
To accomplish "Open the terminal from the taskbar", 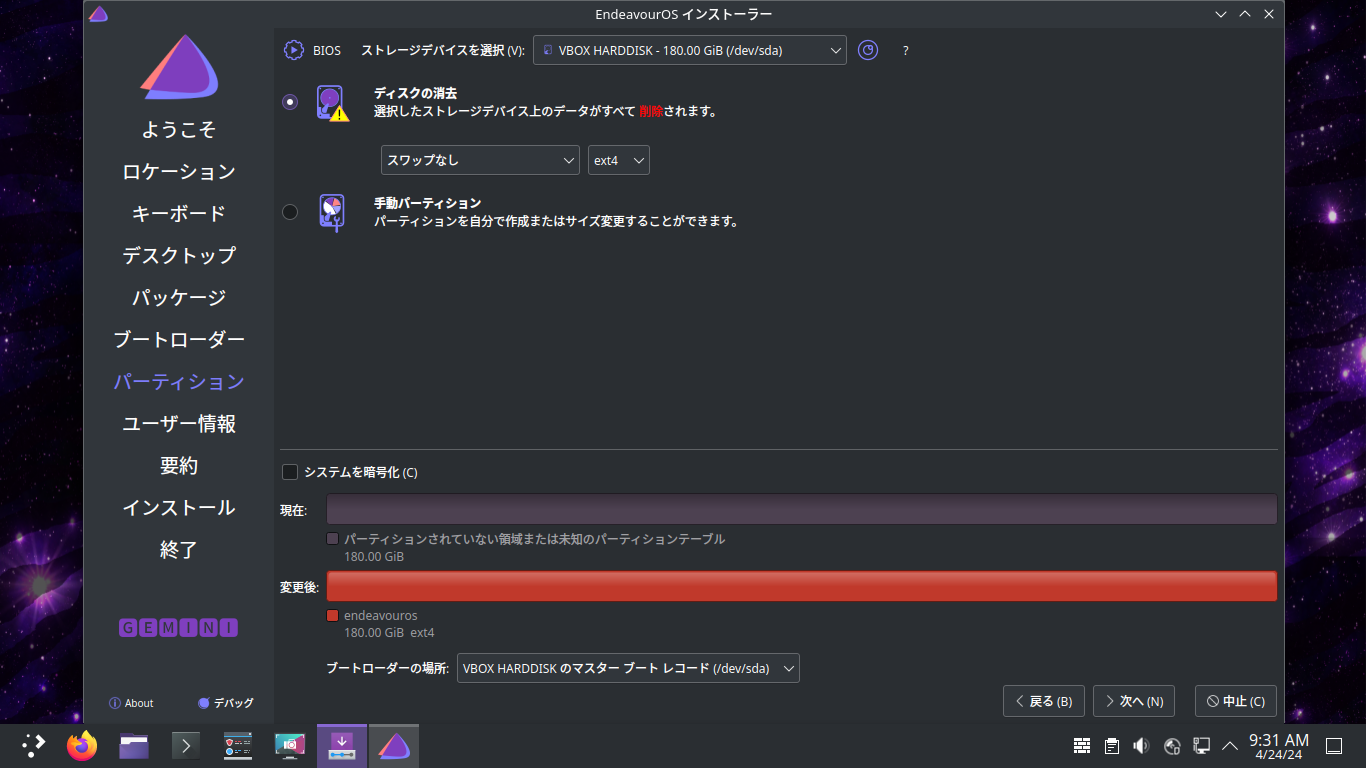I will (186, 745).
